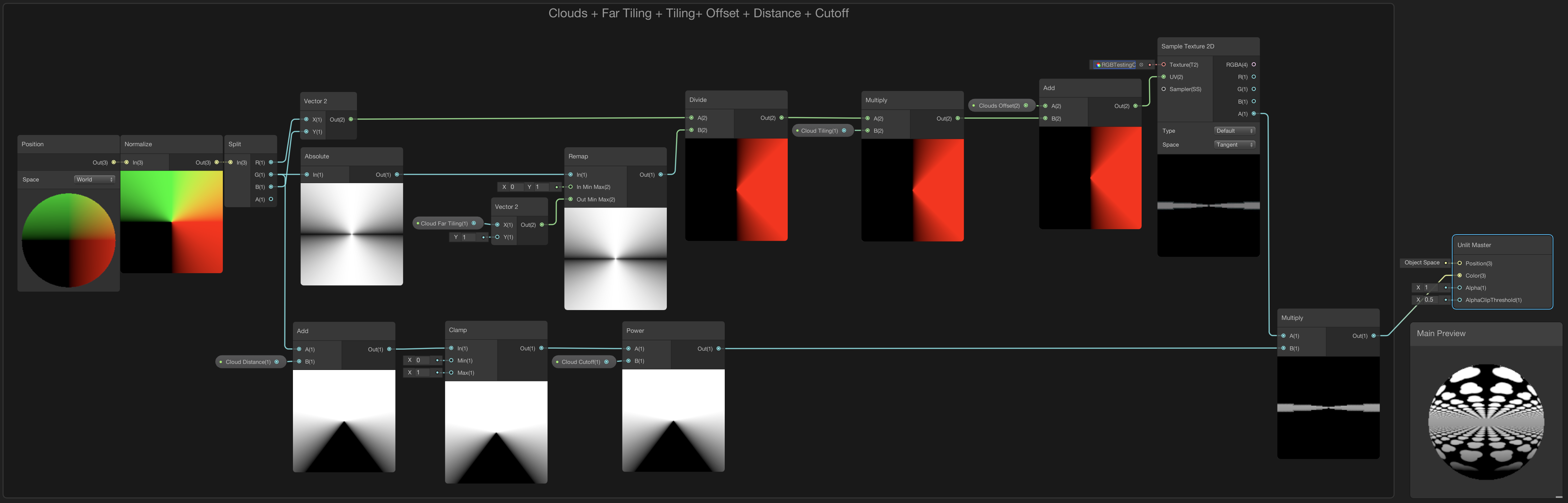Click the Out(2) output port of the Divide node
1568x503 pixels.
[782, 118]
